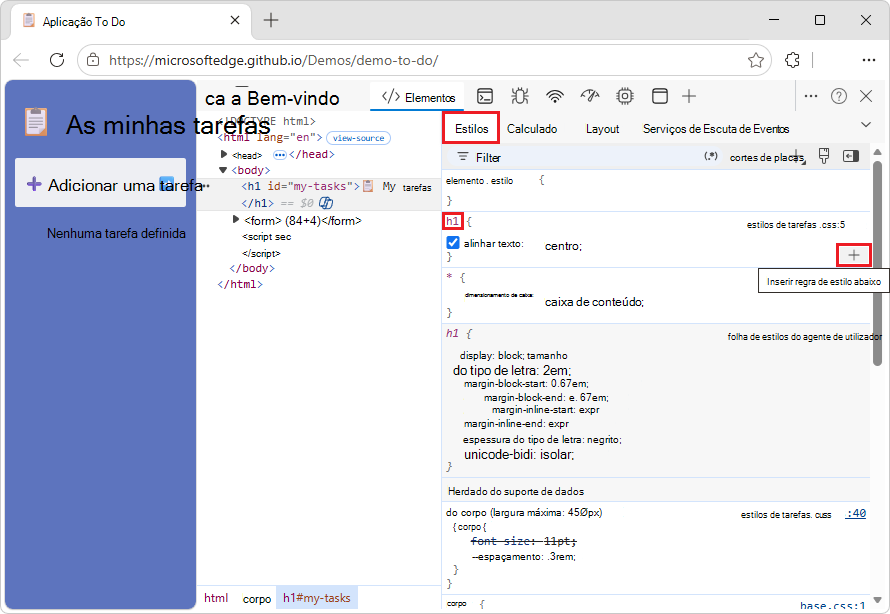This screenshot has width=890, height=614.
Task: Click the font-size: 11pt struck-through declaration
Action: coord(524,541)
